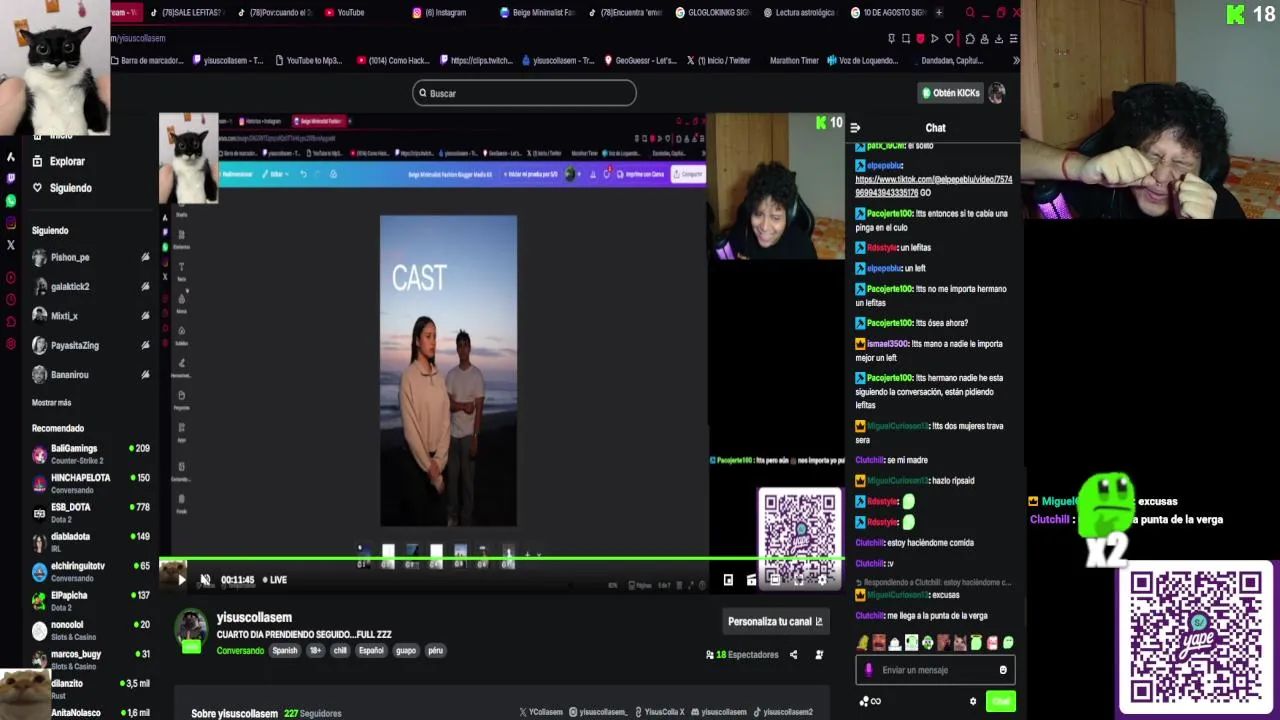Open the YisusColla X Threads link

click(x=659, y=713)
